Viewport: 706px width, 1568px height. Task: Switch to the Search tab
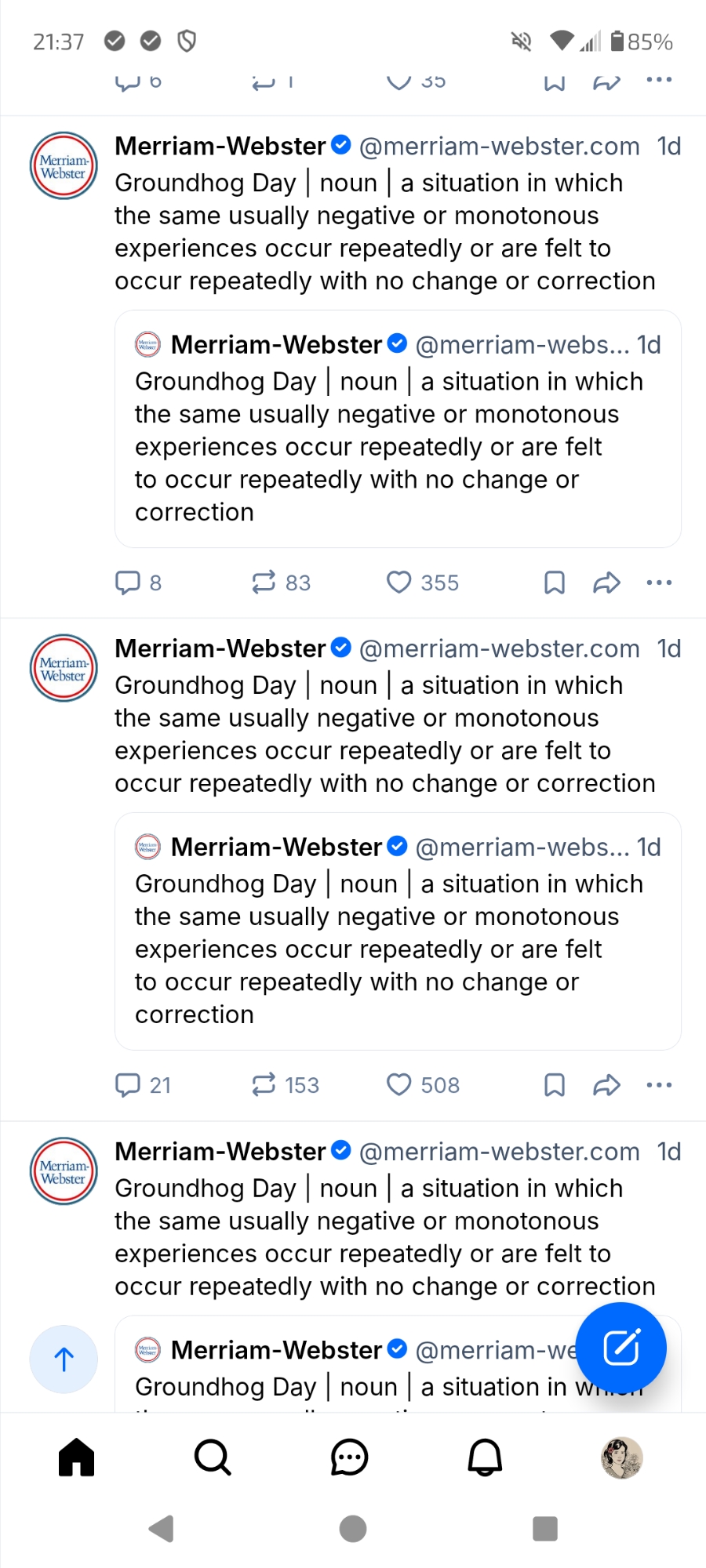click(213, 1457)
